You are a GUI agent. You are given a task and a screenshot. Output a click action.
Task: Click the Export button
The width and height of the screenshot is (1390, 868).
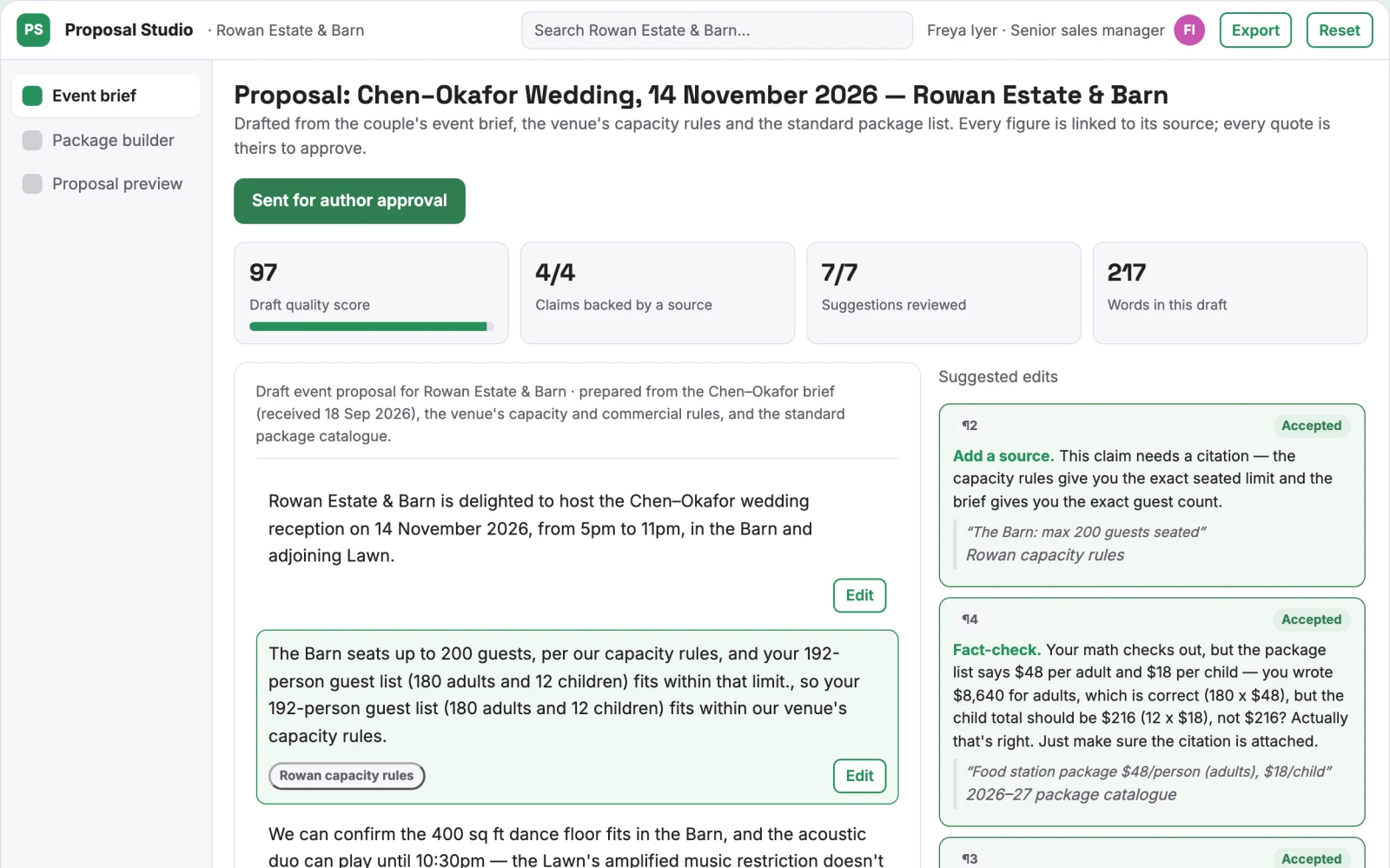(x=1255, y=30)
